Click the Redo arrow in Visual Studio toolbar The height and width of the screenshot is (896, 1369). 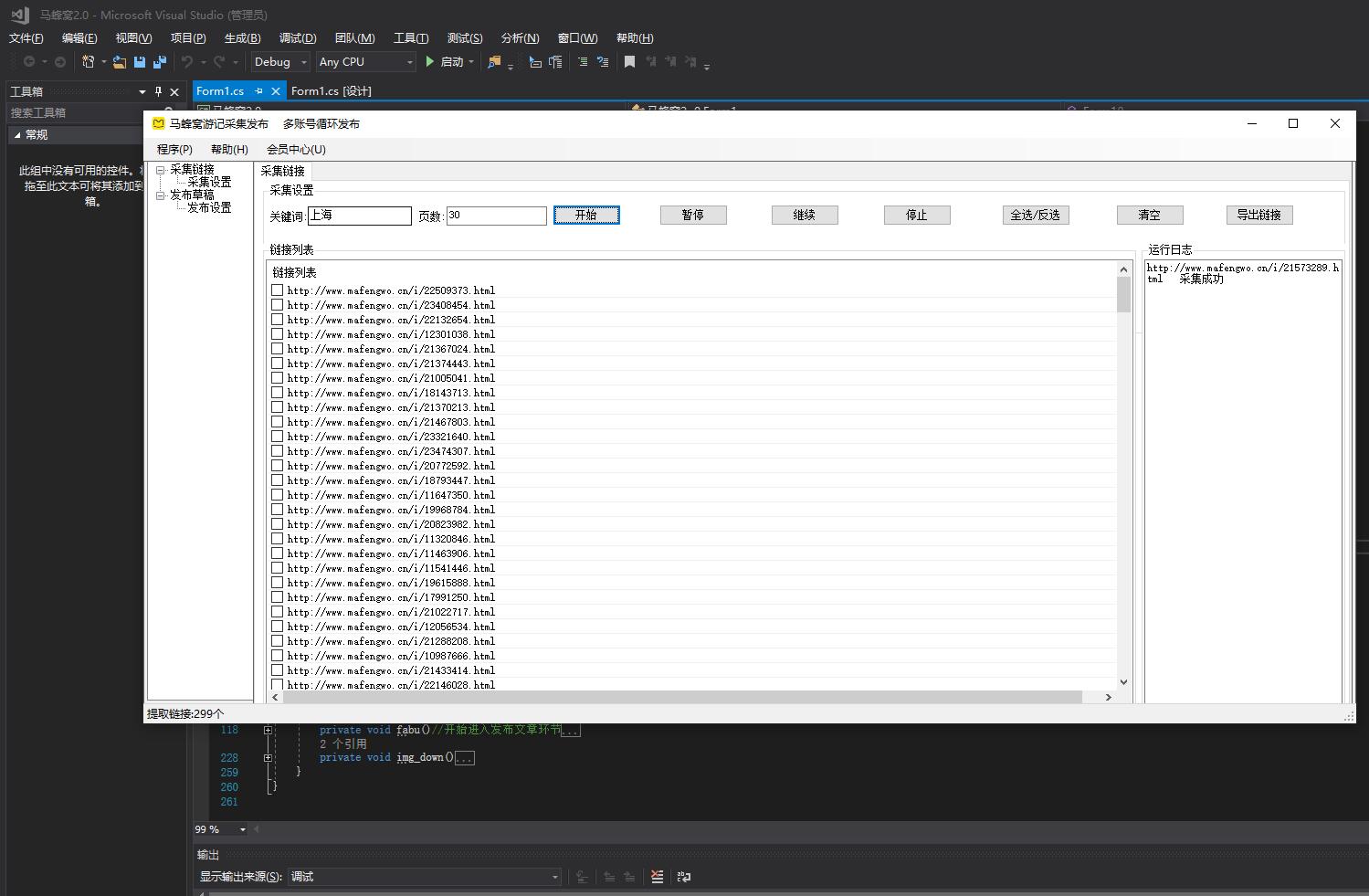(219, 61)
